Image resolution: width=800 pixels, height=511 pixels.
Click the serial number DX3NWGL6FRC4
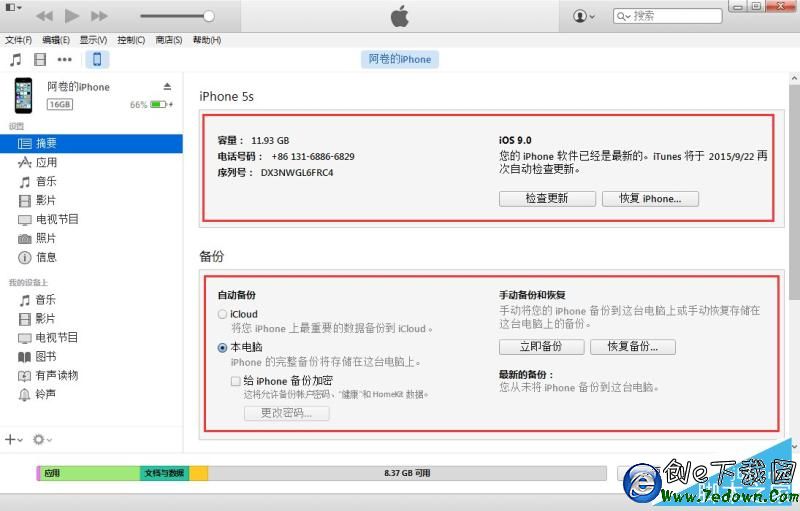pos(297,173)
